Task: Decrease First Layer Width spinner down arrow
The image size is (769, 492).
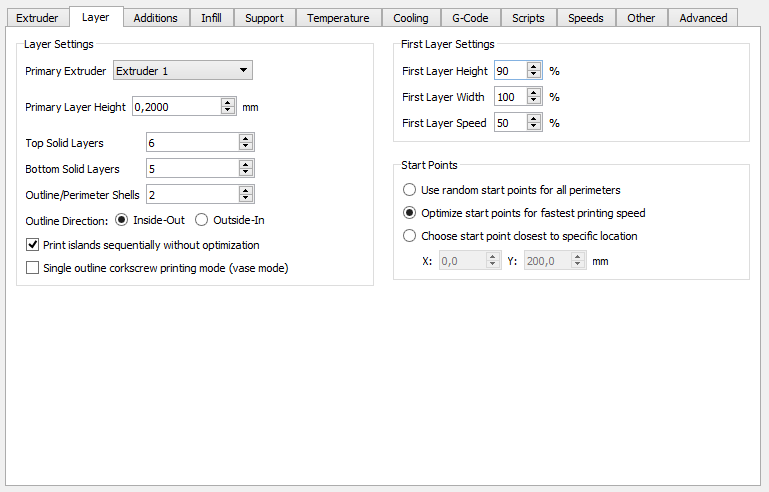Action: coord(534,101)
